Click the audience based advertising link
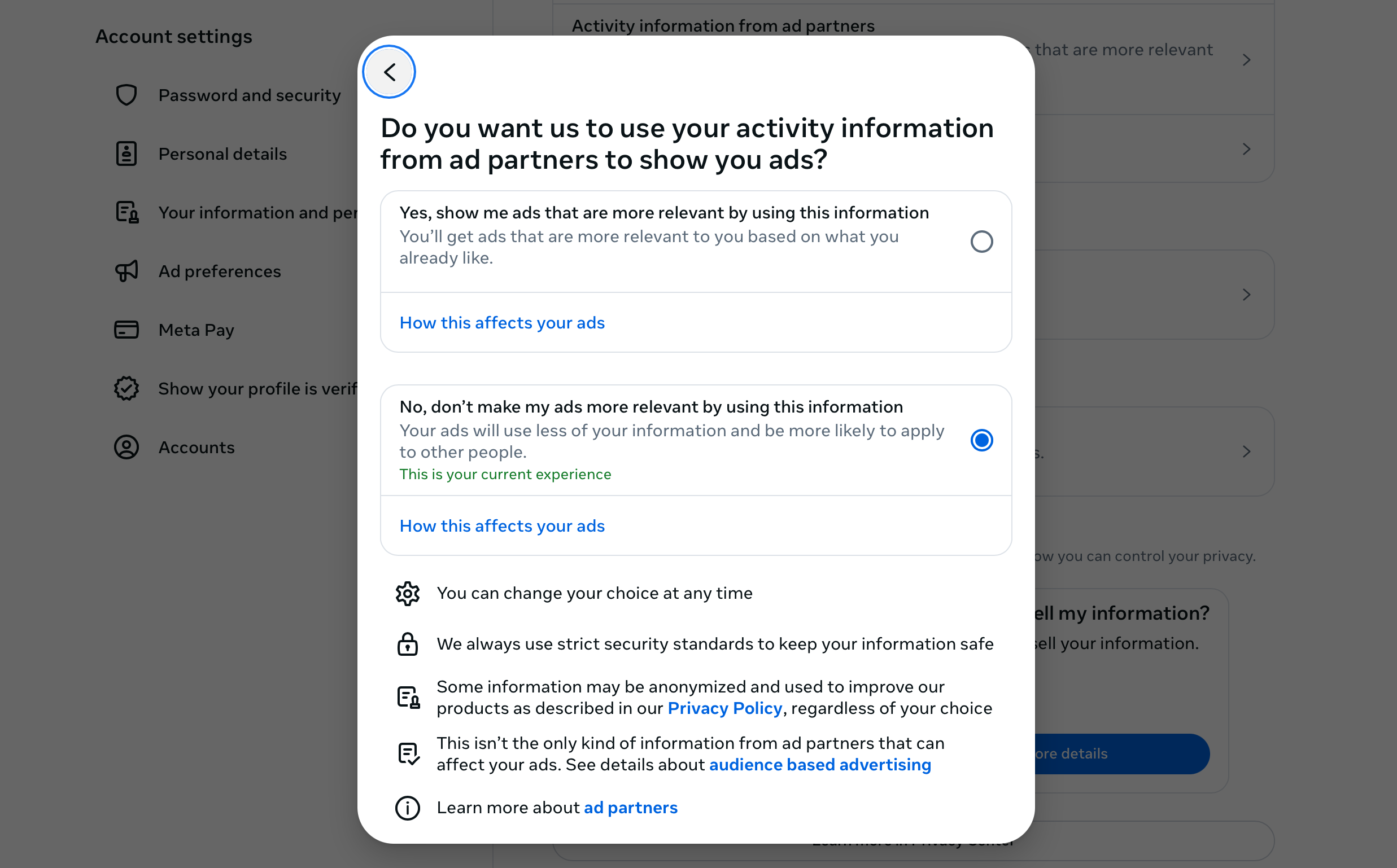Viewport: 1397px width, 868px height. 820,764
